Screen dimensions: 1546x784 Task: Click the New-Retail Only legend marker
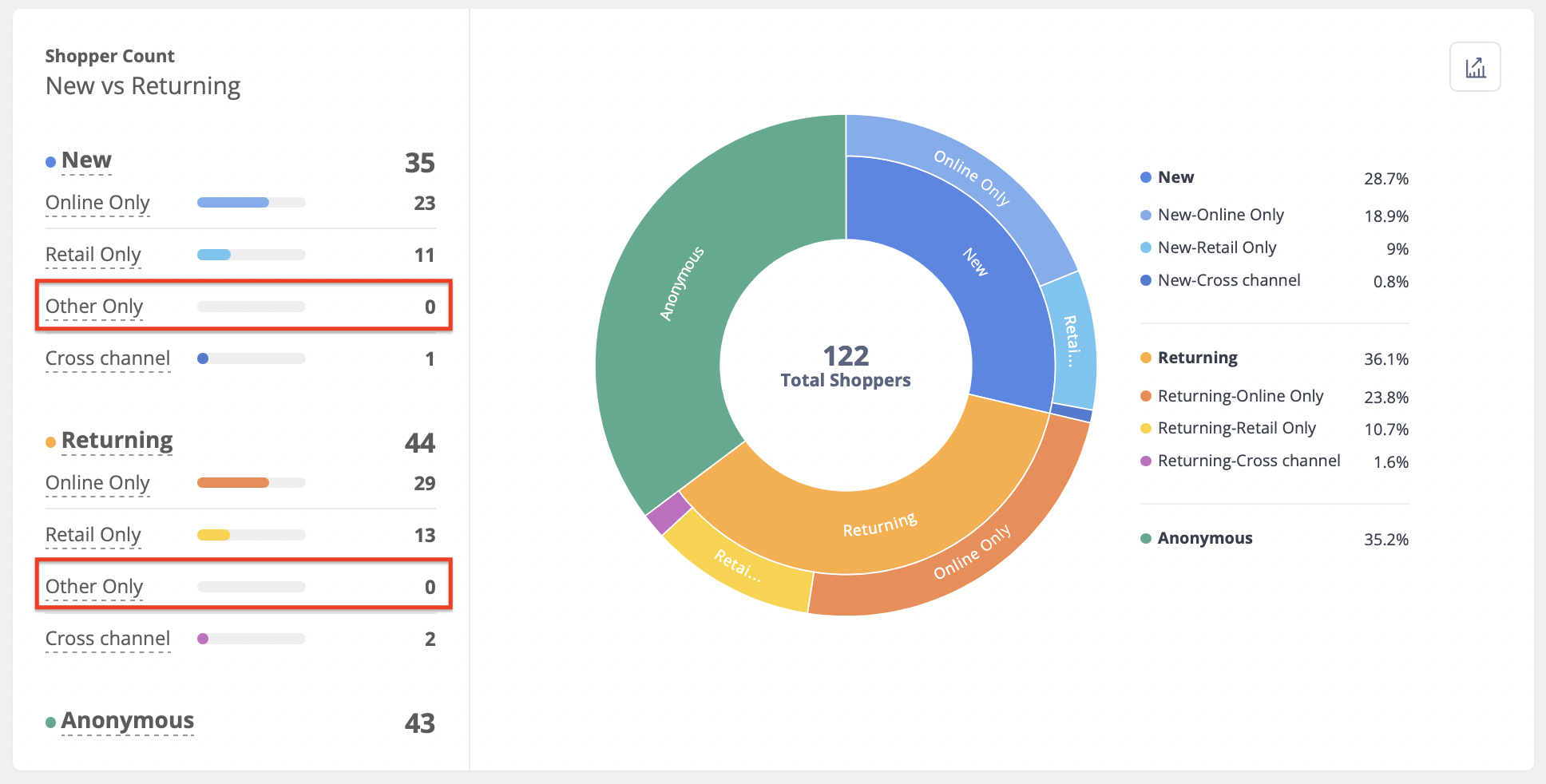(x=1145, y=247)
